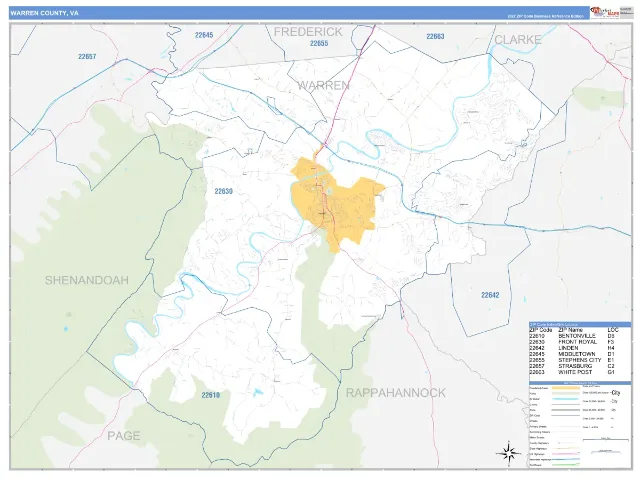Click the "LOC" column header
Screen dimensions: 640x480
pos(613,330)
